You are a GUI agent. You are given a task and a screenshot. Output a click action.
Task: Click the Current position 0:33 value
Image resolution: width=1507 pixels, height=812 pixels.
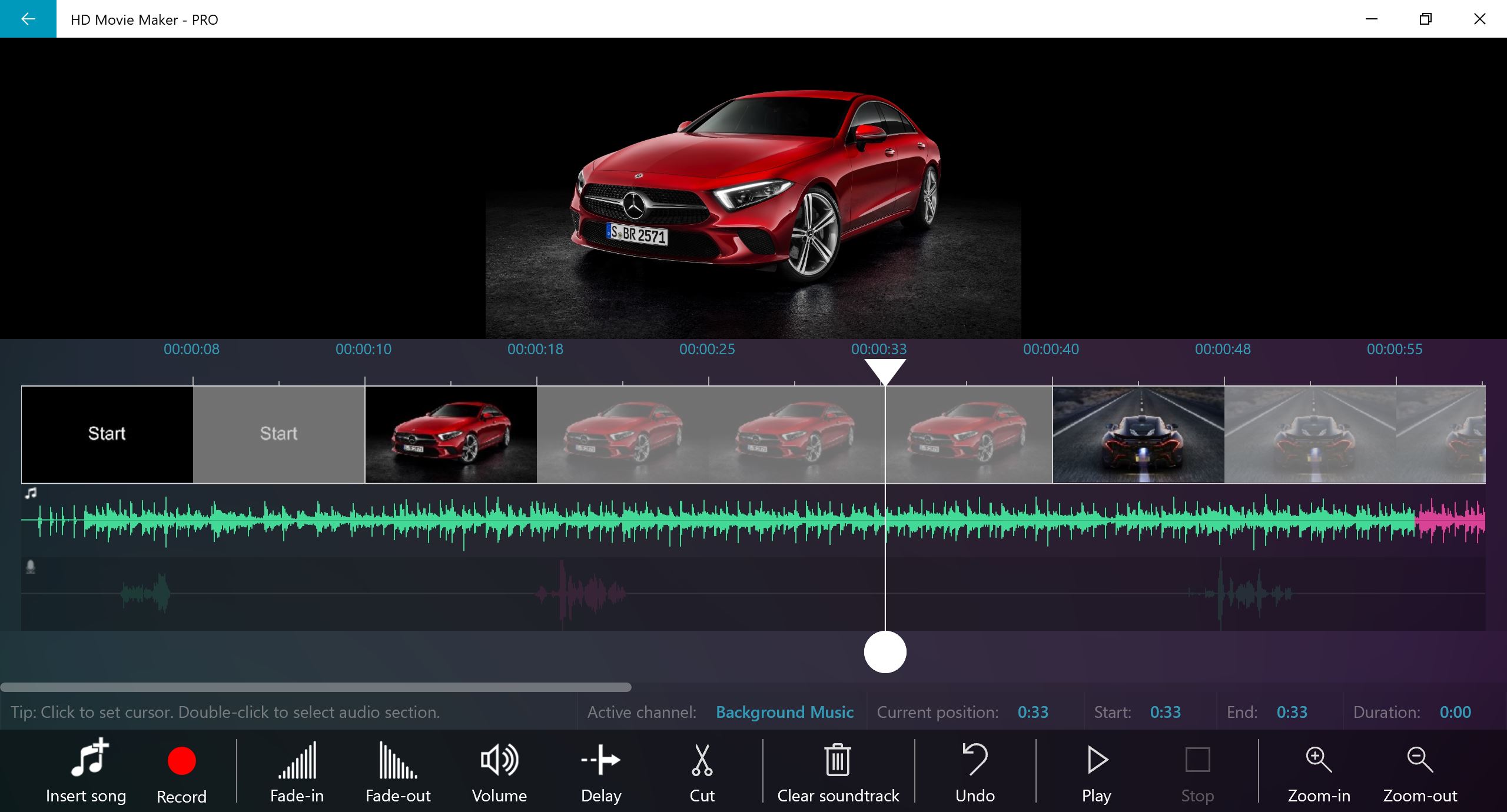pos(1033,712)
